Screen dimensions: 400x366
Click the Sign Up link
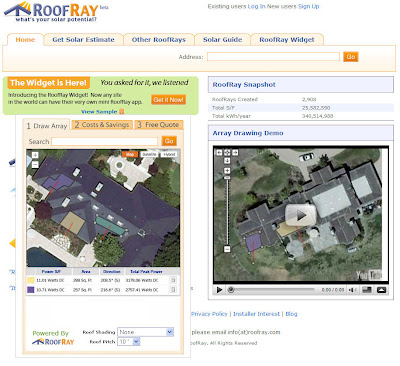pos(308,6)
